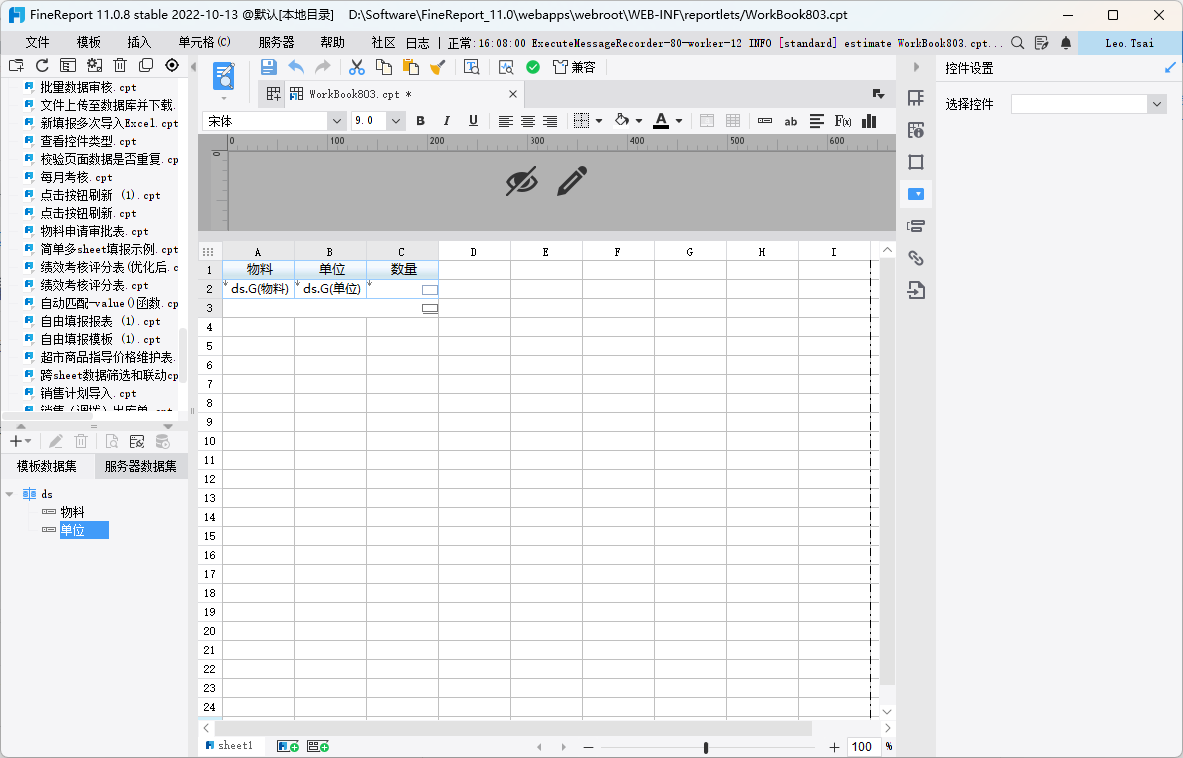The height and width of the screenshot is (758, 1183).
Task: Click the zoom slider handle
Action: (x=705, y=747)
